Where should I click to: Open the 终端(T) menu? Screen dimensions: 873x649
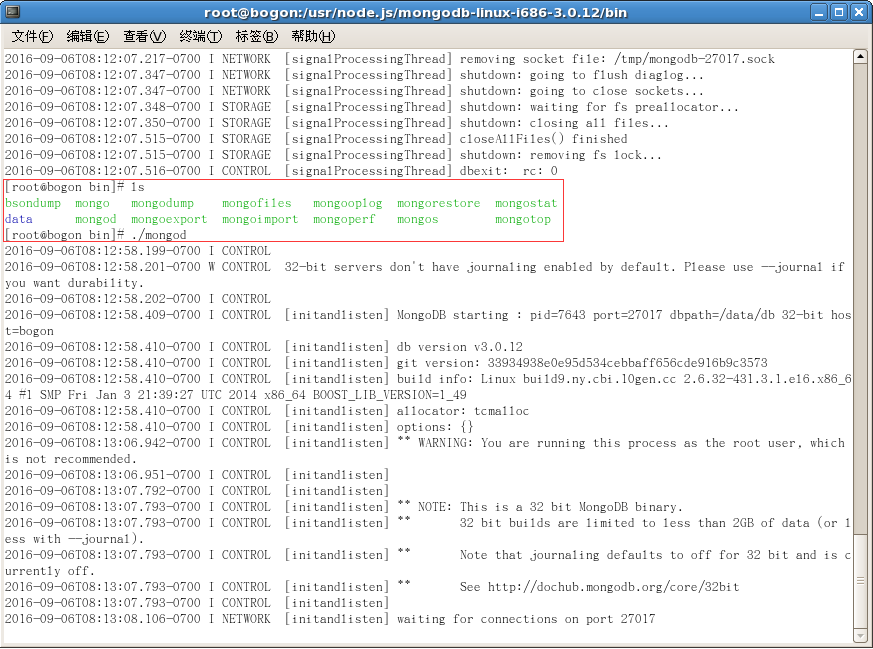point(200,36)
